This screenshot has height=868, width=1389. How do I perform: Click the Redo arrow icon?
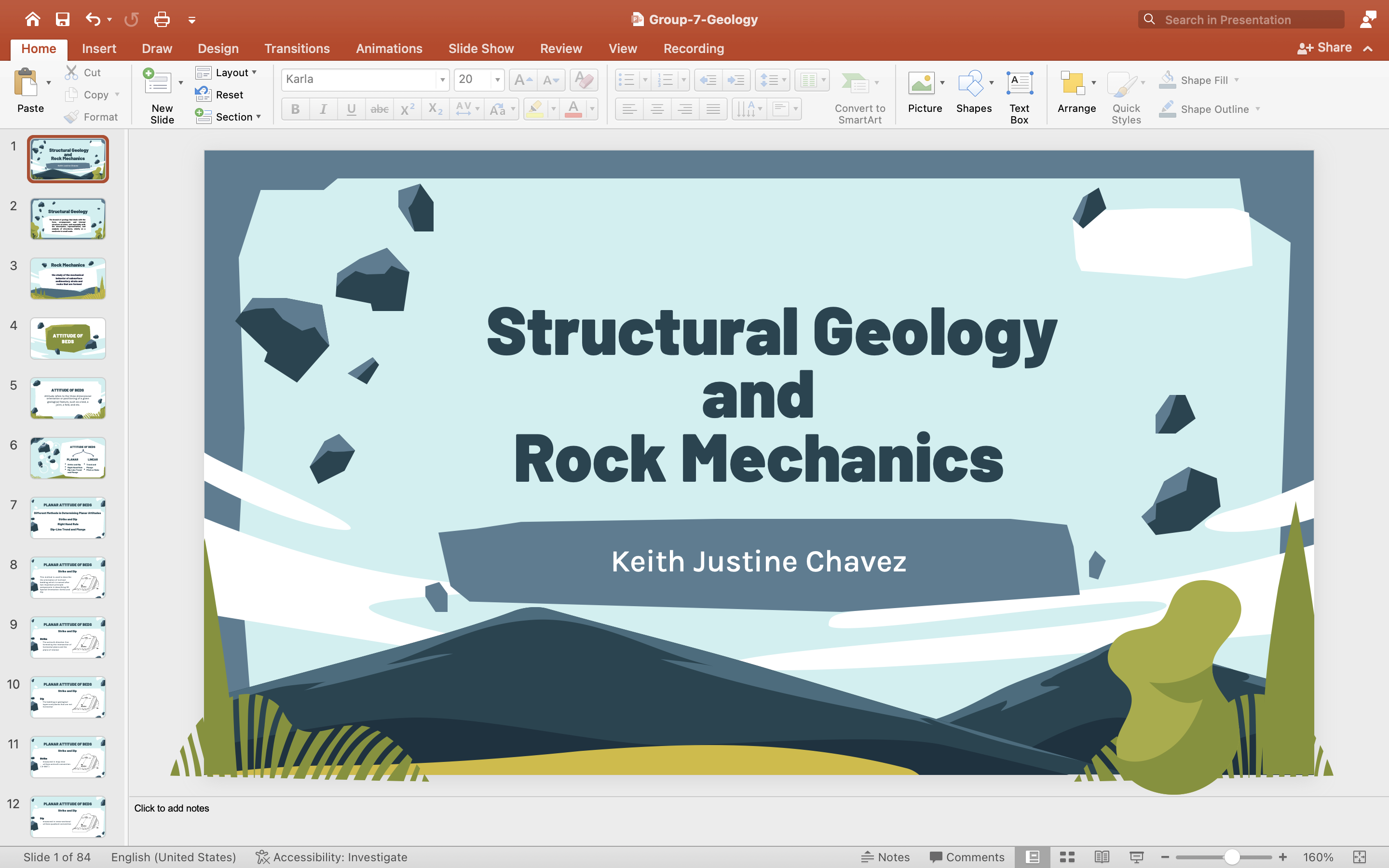coord(132,19)
